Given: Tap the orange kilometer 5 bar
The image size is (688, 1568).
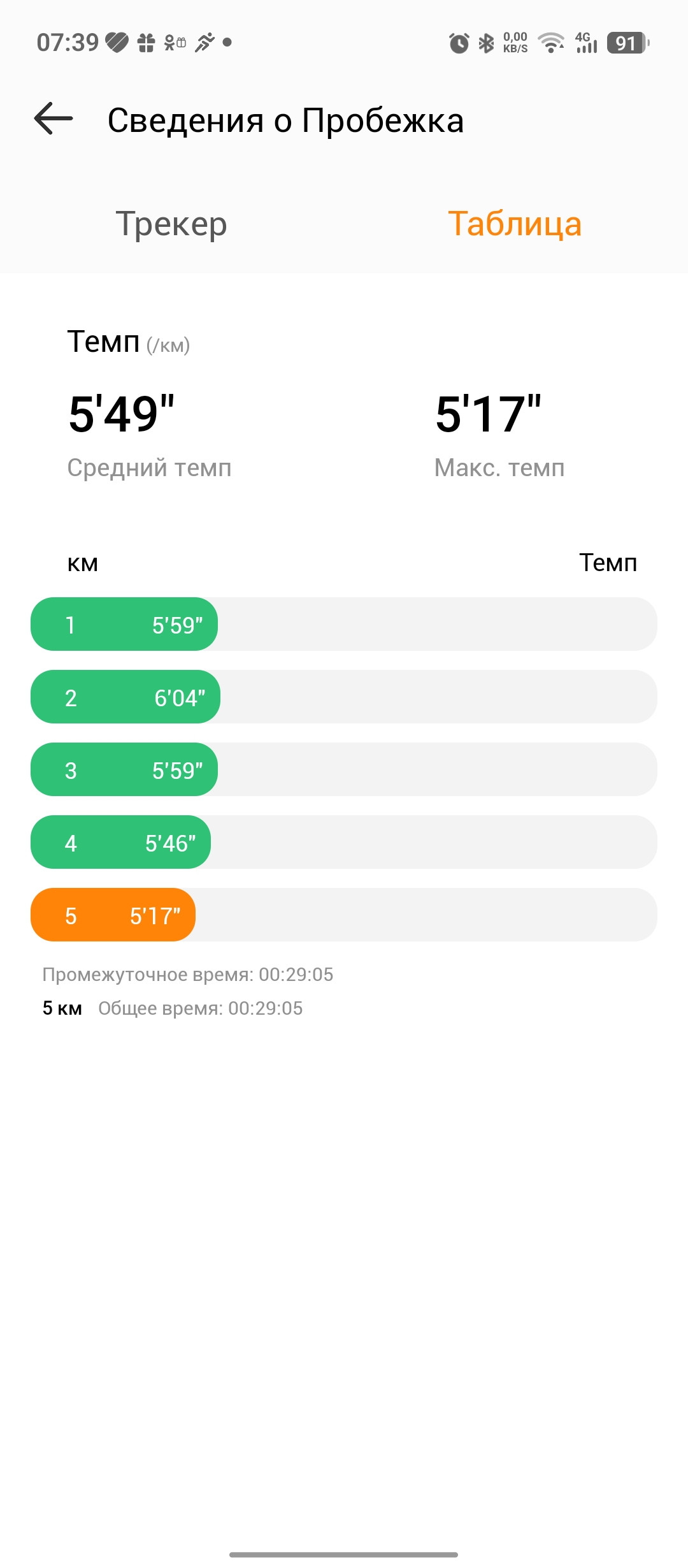Looking at the screenshot, I should coord(113,915).
